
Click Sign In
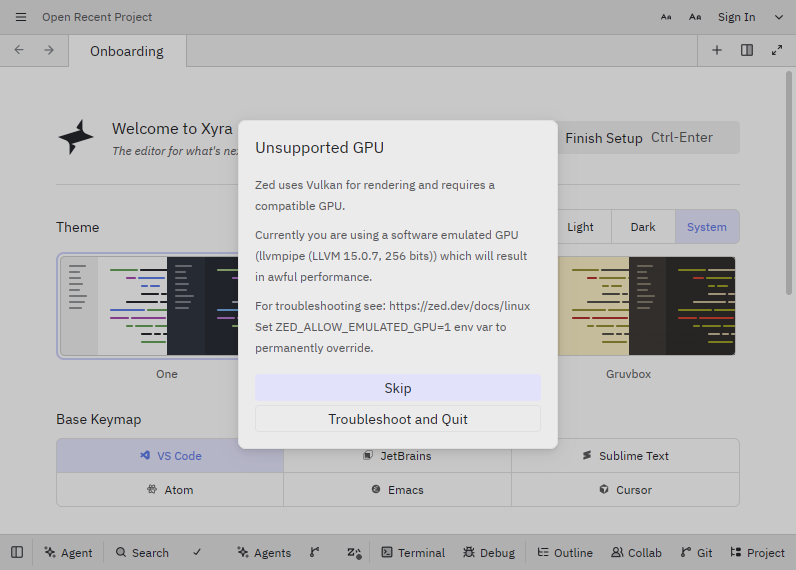736,17
